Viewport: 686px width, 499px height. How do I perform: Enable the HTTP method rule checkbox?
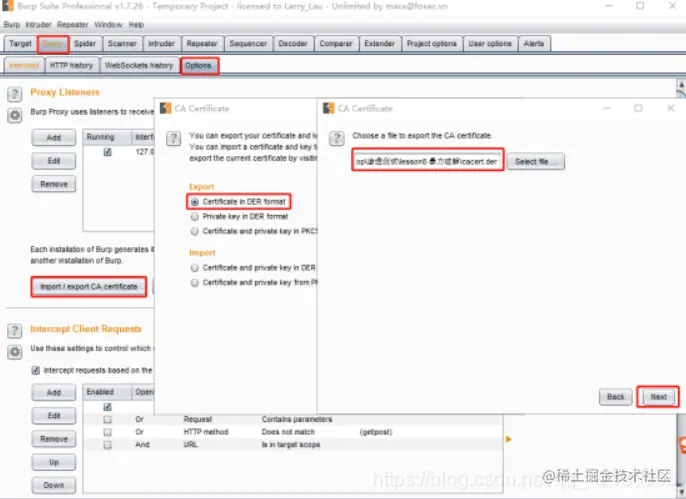click(x=108, y=432)
